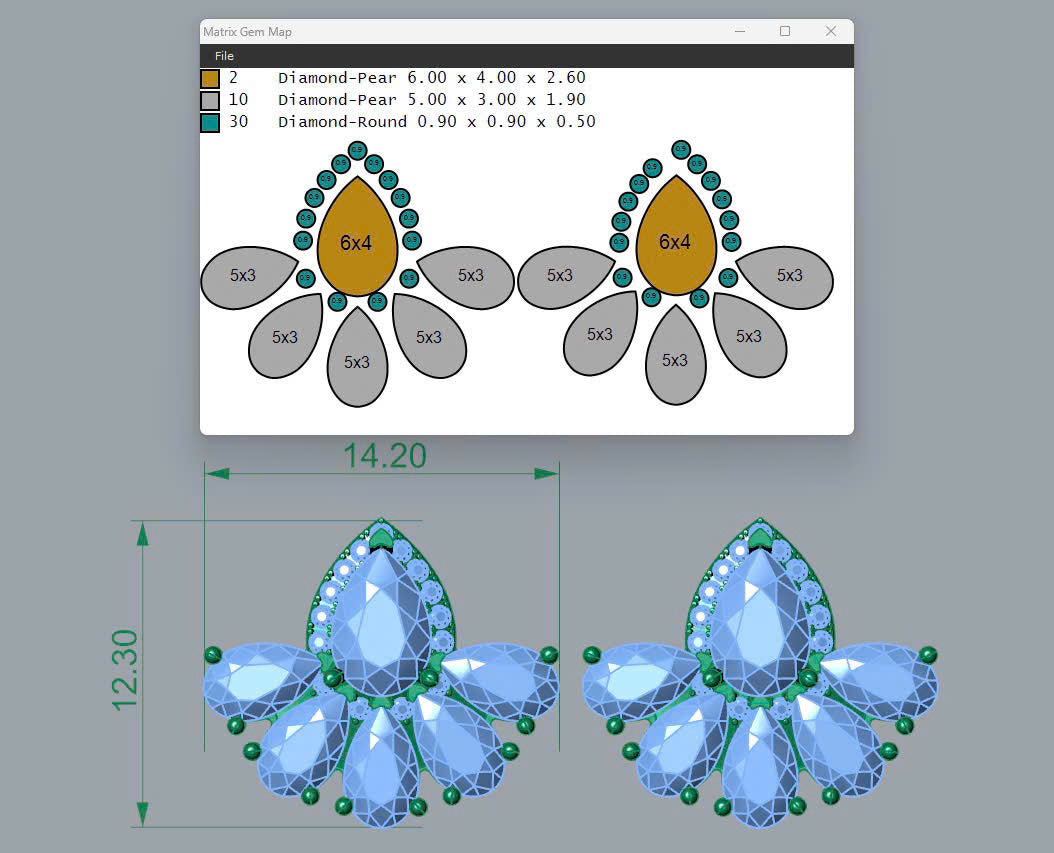The height and width of the screenshot is (853, 1054).
Task: Select the Diamond-Pear 5.00 x 3.00 x 1.90 row
Action: pos(431,100)
